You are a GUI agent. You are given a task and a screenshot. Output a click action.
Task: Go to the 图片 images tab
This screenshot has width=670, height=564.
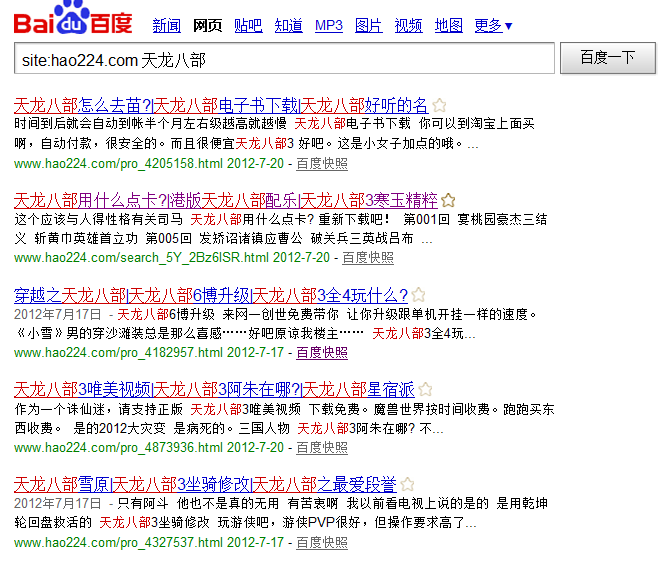pyautogui.click(x=368, y=26)
